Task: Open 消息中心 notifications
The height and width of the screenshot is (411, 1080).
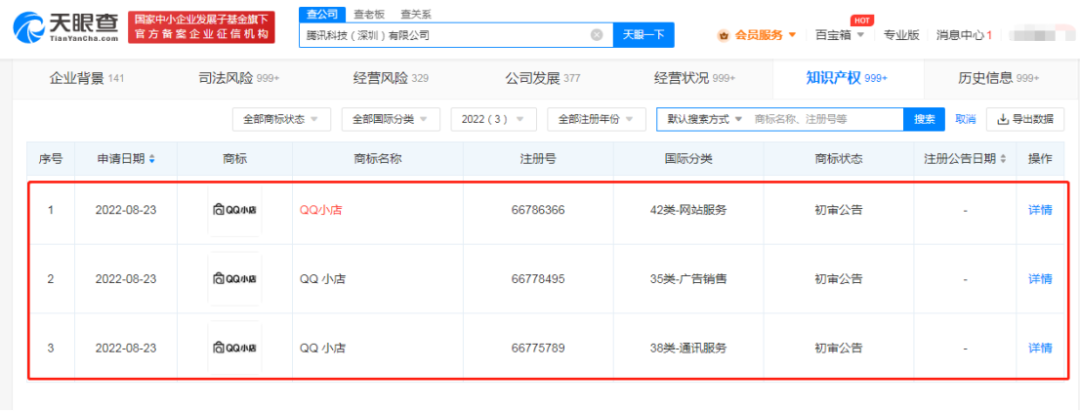Action: (x=964, y=35)
